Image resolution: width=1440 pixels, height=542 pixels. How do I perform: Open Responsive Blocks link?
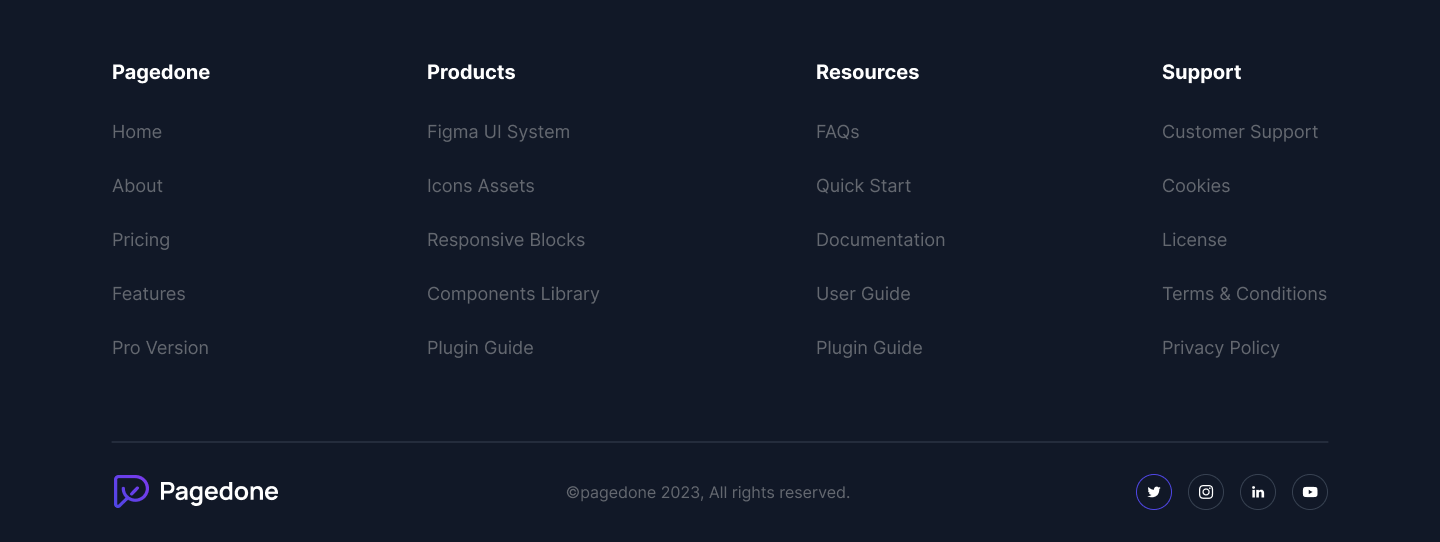click(506, 240)
